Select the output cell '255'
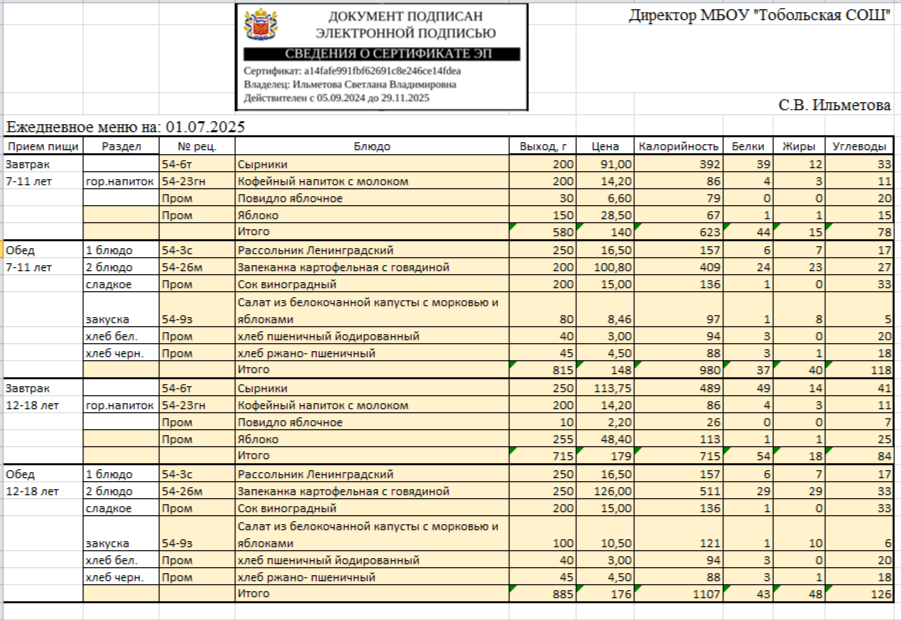This screenshot has height=620, width=901. coord(542,439)
